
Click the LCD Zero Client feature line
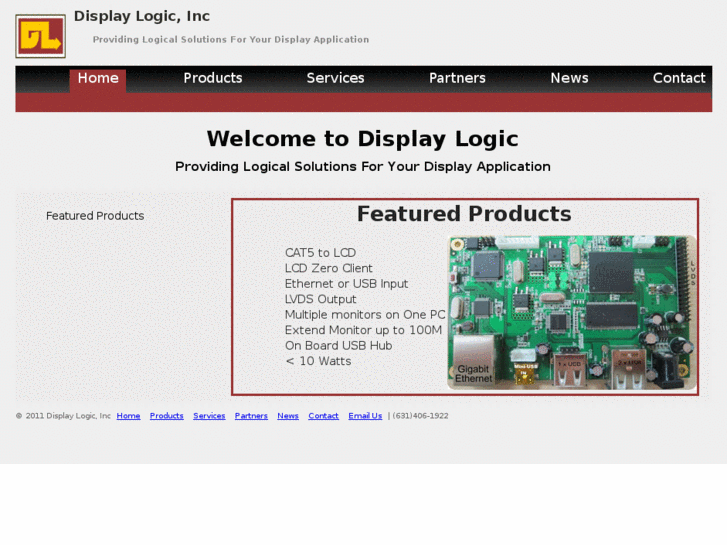coord(328,269)
